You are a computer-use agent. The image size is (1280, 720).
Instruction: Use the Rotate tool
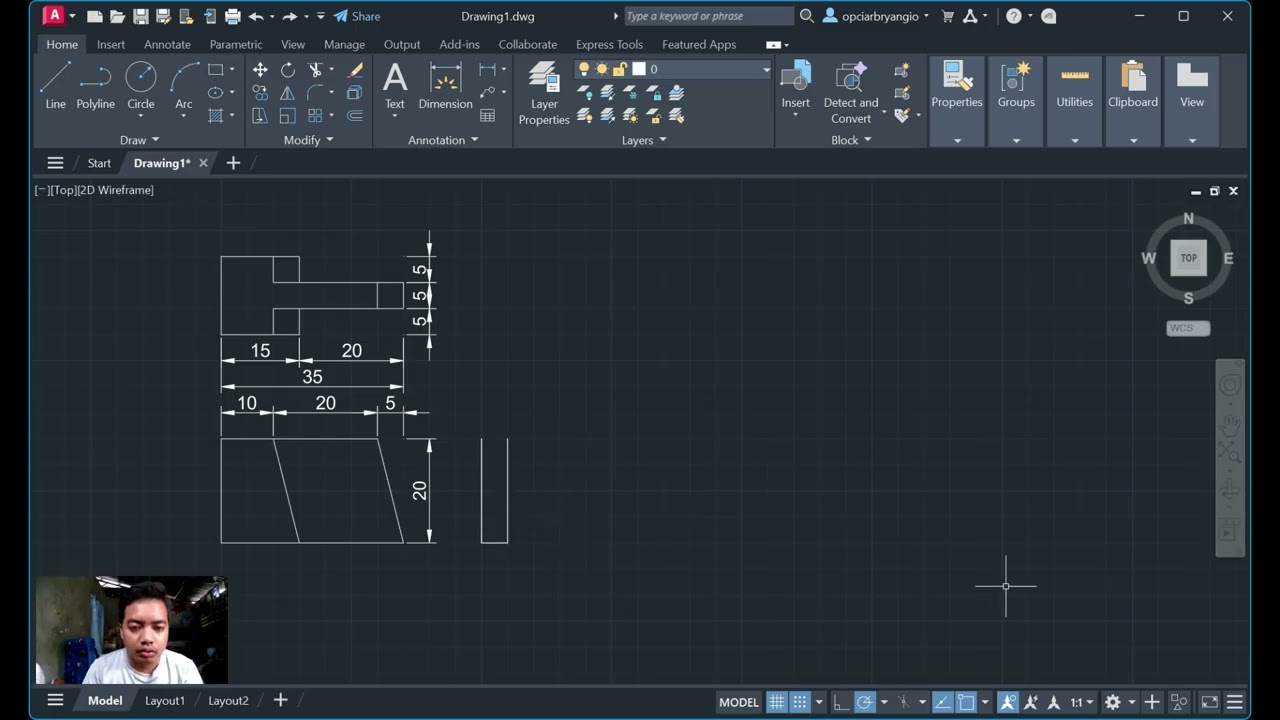[288, 70]
